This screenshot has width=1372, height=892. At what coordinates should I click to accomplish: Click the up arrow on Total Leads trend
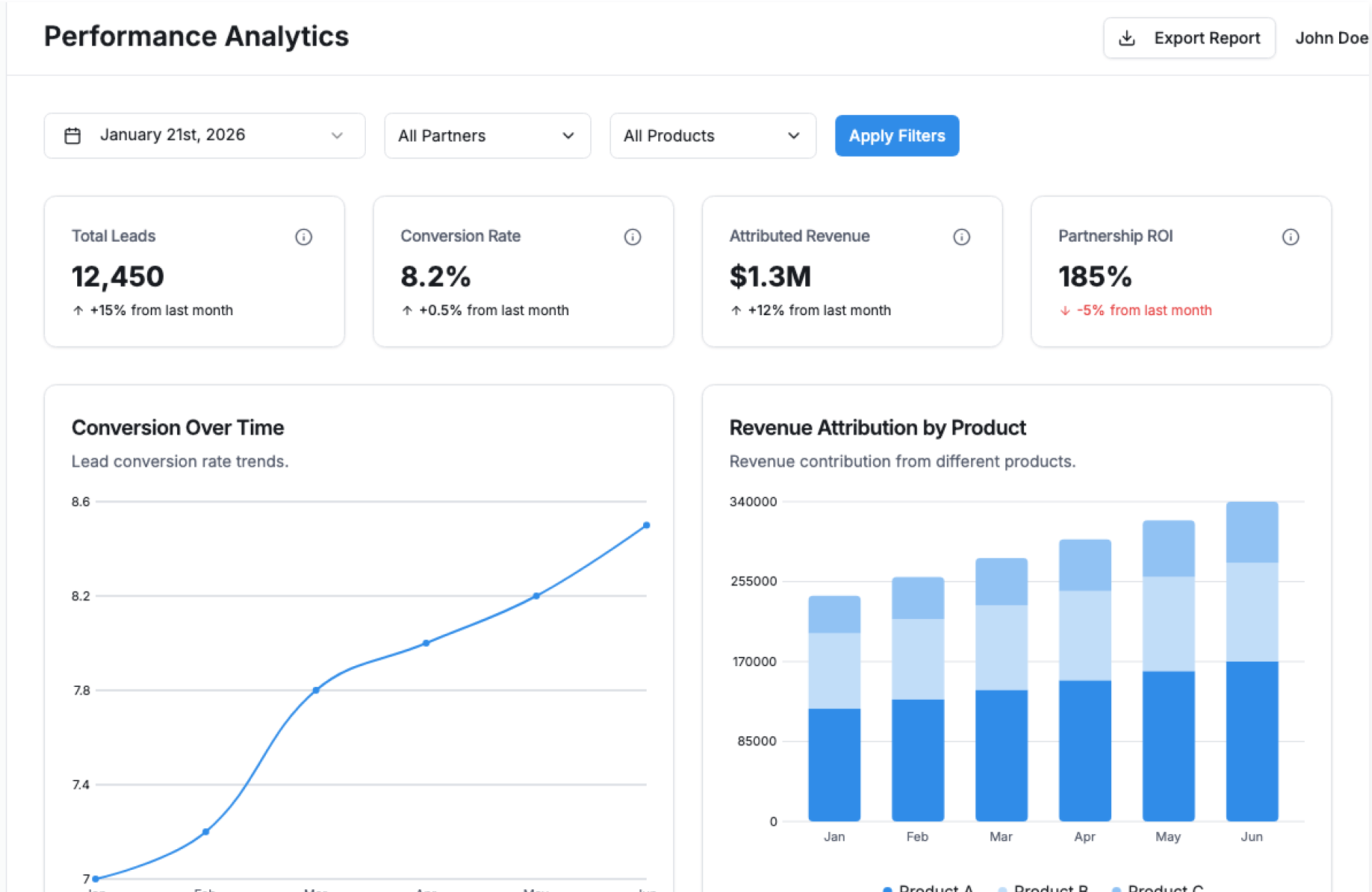tap(78, 311)
